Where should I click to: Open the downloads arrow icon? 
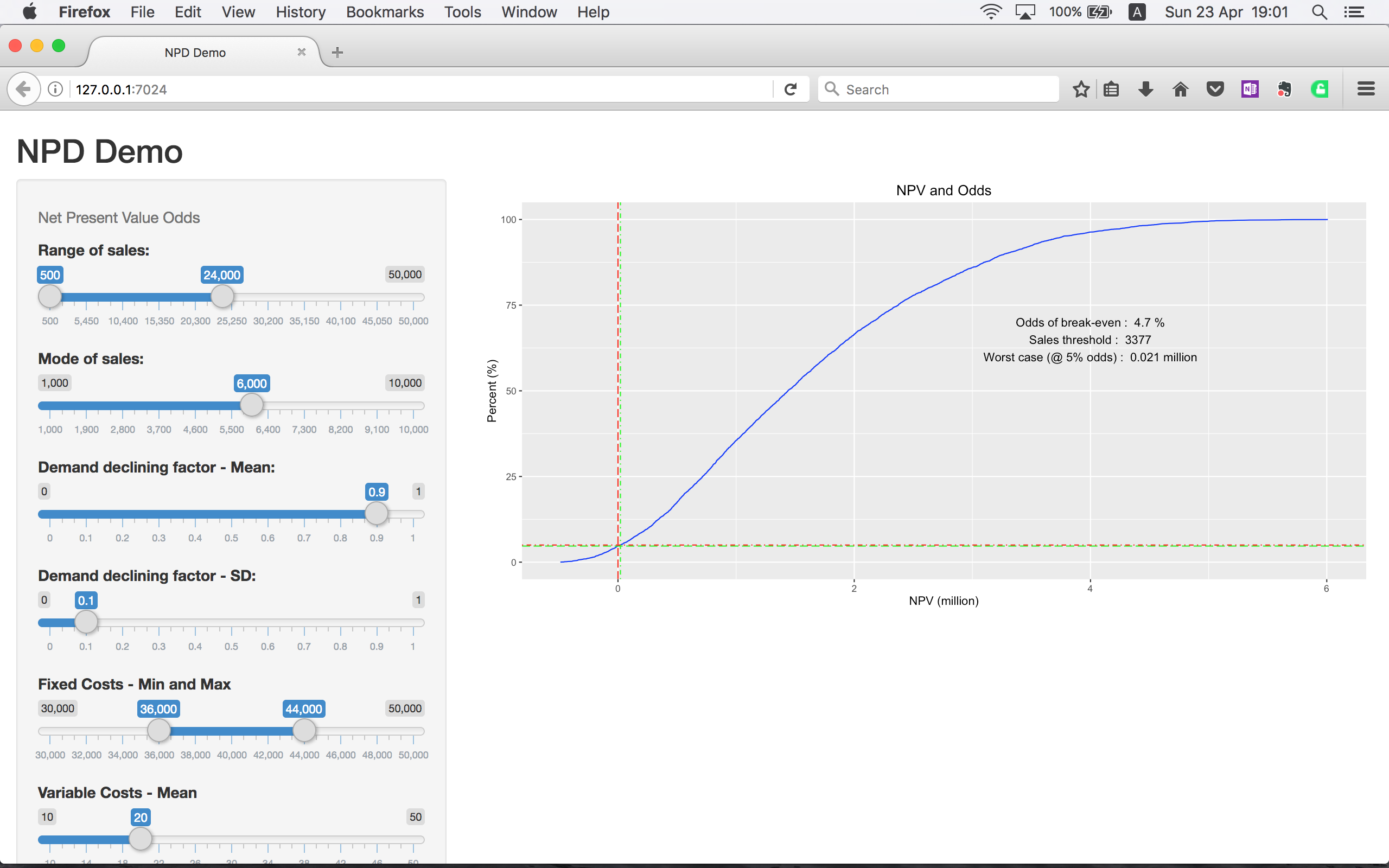[1145, 89]
